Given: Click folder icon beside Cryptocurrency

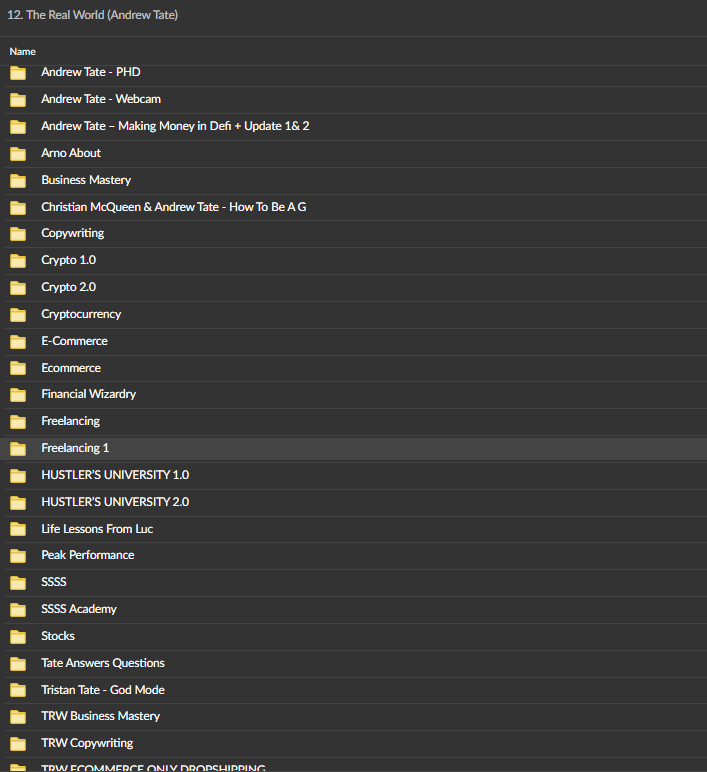Looking at the screenshot, I should 18,315.
